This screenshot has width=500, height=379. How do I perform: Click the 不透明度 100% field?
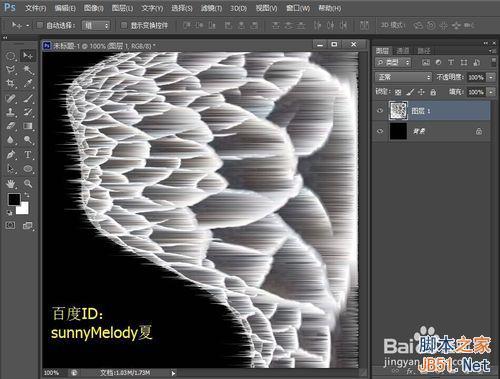pyautogui.click(x=476, y=77)
